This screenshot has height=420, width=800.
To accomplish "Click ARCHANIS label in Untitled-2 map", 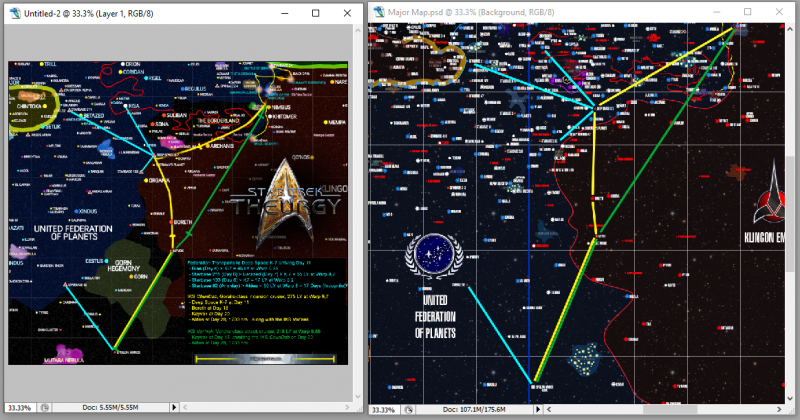I will 222,146.
